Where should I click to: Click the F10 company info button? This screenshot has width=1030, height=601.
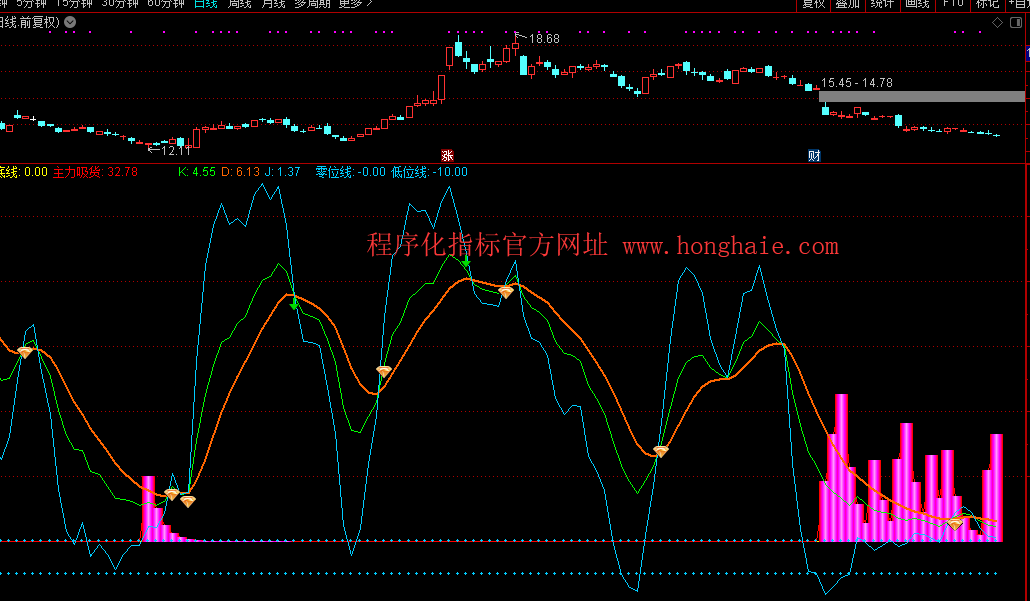952,4
